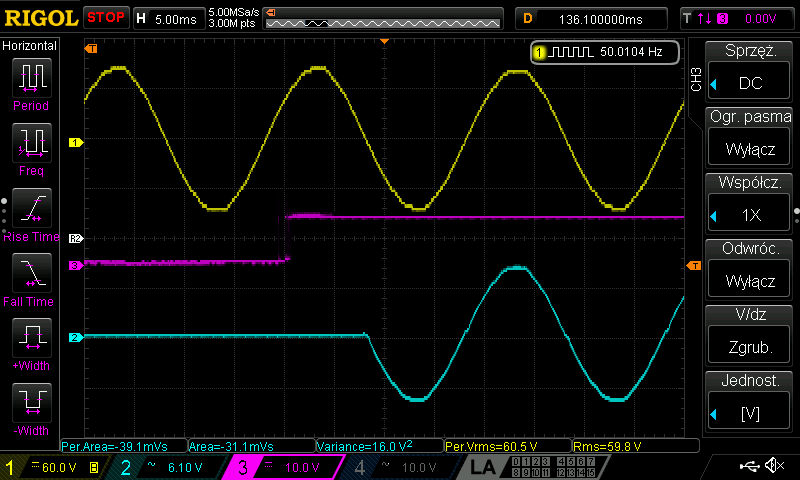Viewport: 800px width, 480px height.
Task: Pick the +Width measurement icon
Action: pyautogui.click(x=30, y=338)
